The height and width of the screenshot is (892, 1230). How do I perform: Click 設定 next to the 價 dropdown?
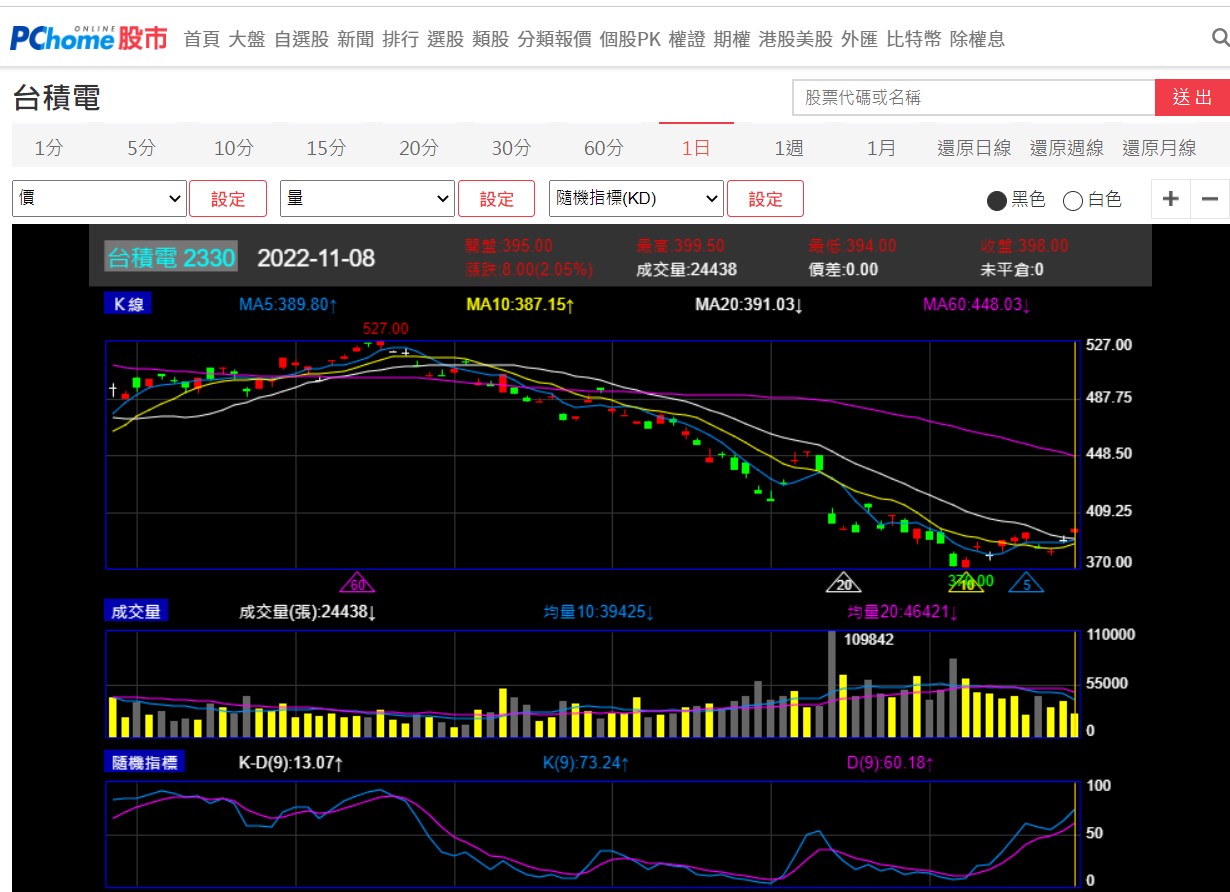228,198
